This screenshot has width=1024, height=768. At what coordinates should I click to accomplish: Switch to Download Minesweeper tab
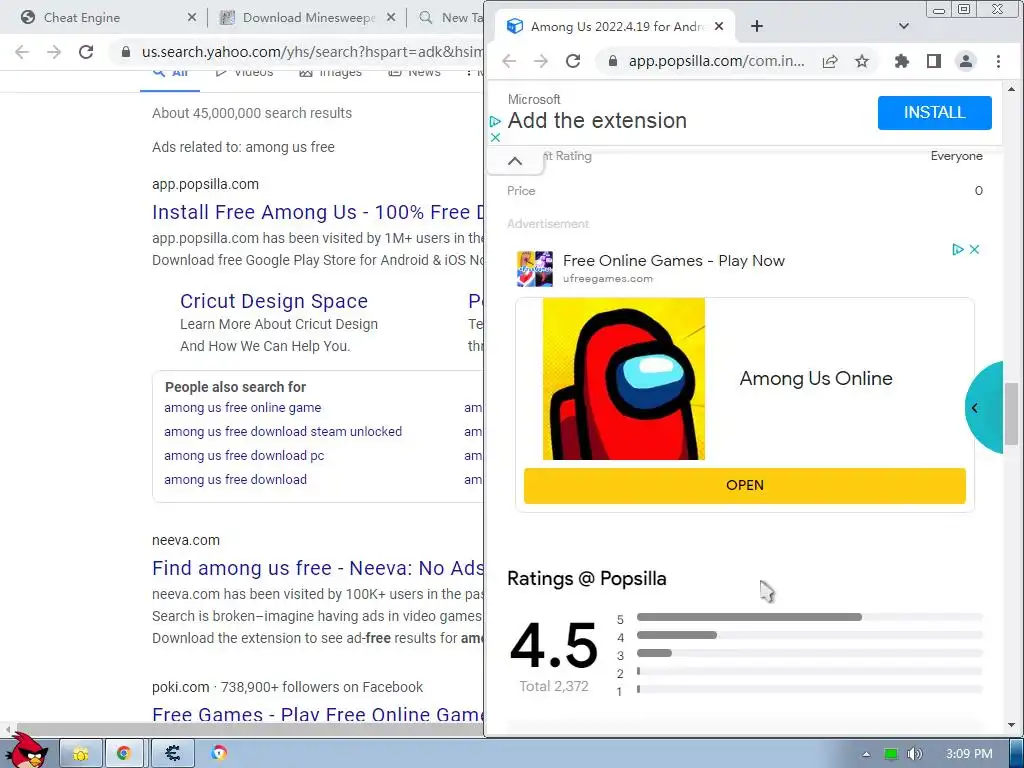click(308, 18)
